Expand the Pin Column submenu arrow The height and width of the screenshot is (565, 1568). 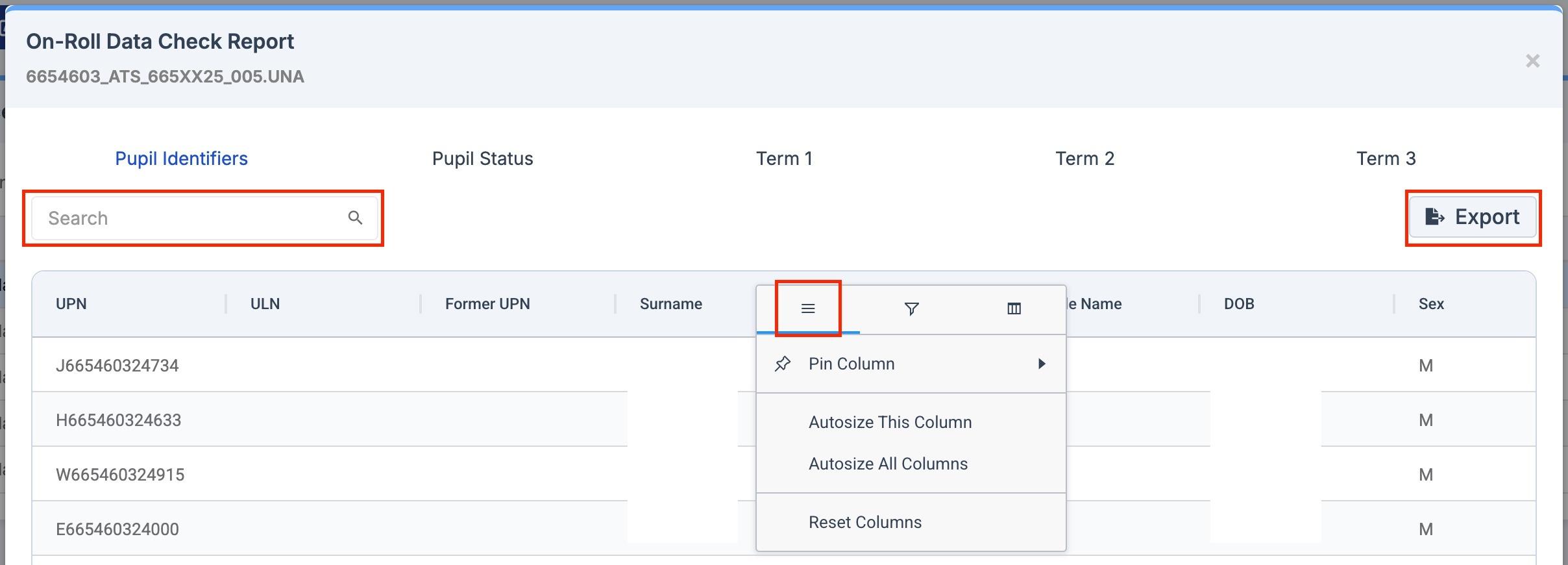[x=1042, y=364]
